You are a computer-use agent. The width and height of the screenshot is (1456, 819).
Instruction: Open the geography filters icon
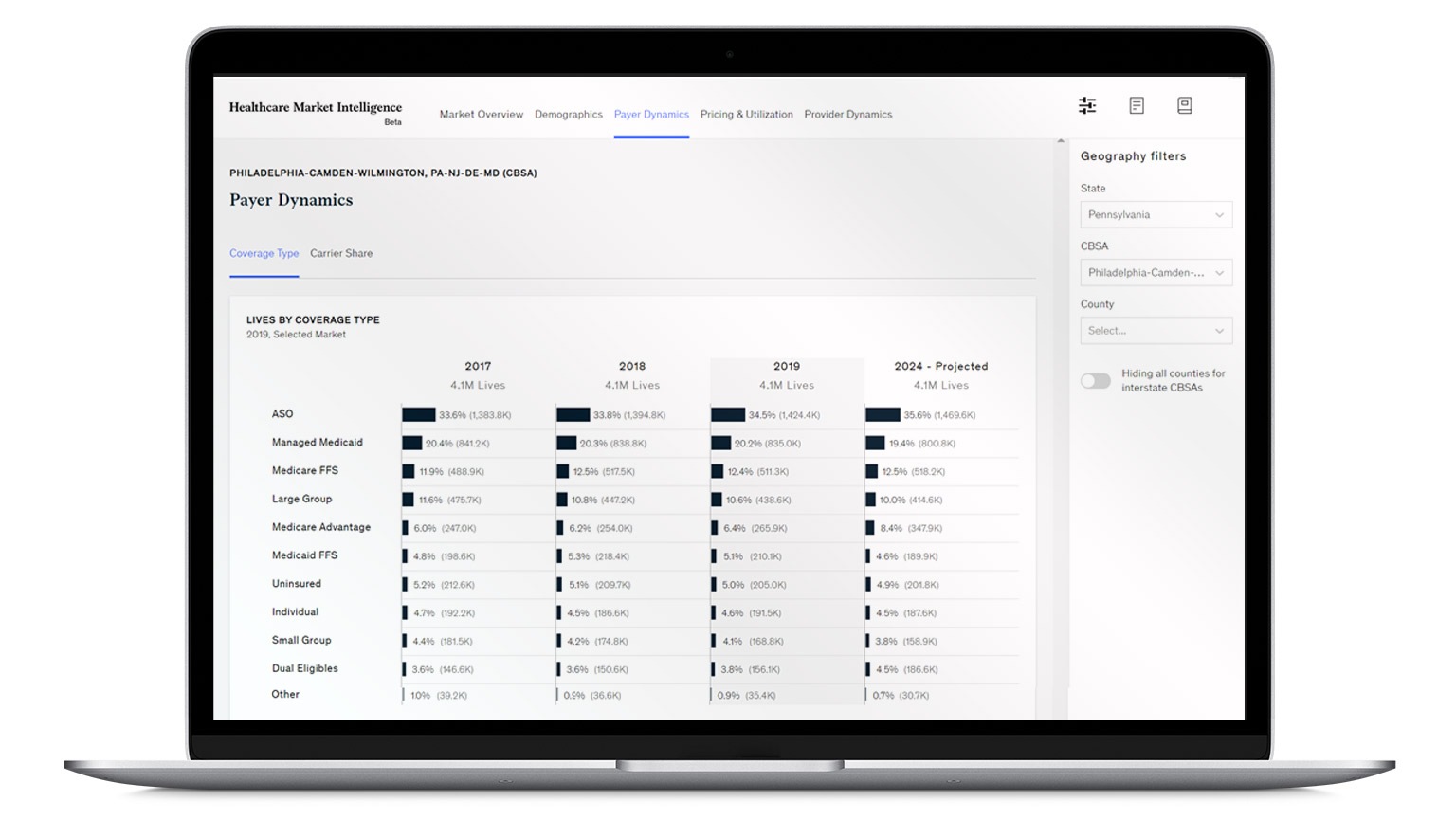pyautogui.click(x=1087, y=104)
